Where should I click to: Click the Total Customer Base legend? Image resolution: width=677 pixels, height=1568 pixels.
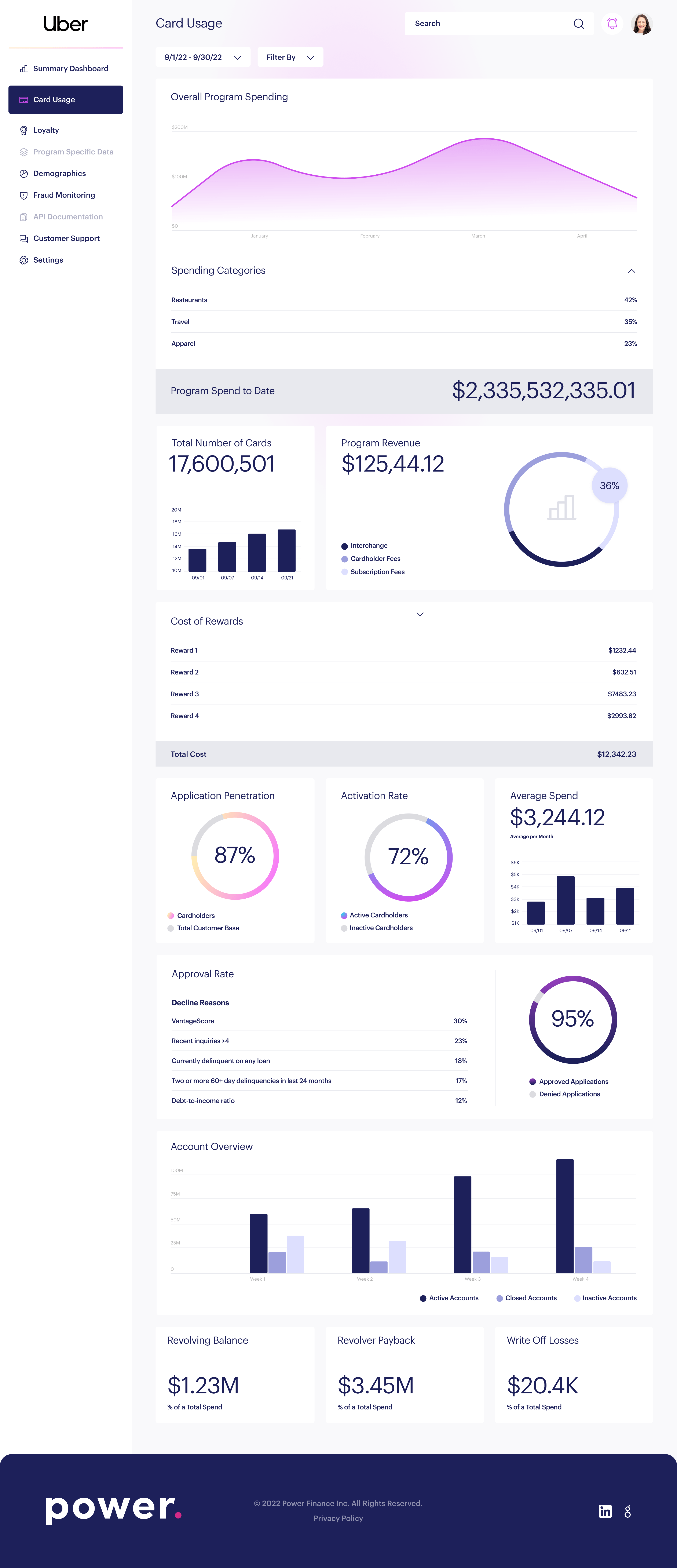pyautogui.click(x=203, y=928)
